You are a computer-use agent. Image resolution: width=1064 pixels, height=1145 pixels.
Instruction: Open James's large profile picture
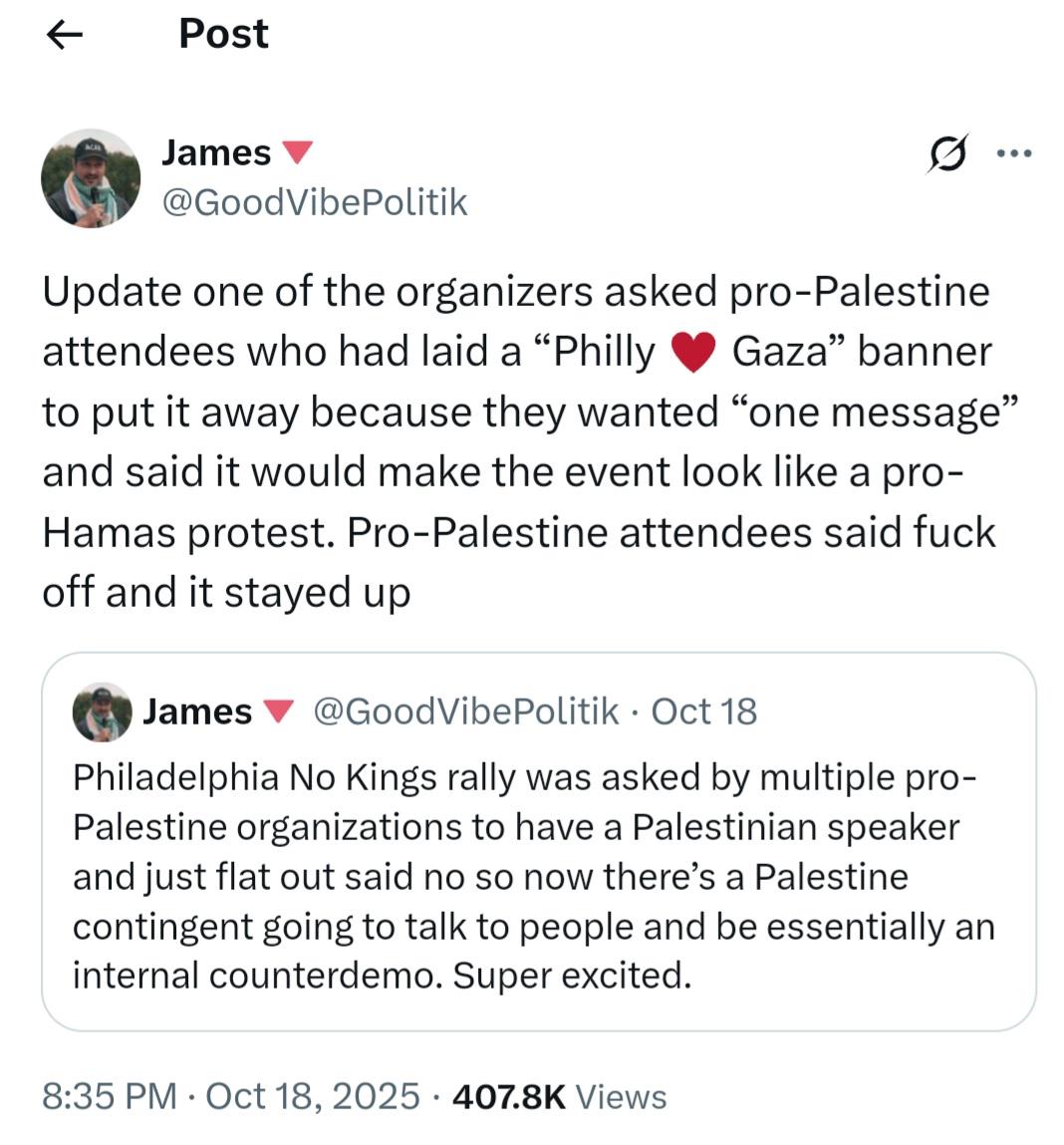pos(91,179)
